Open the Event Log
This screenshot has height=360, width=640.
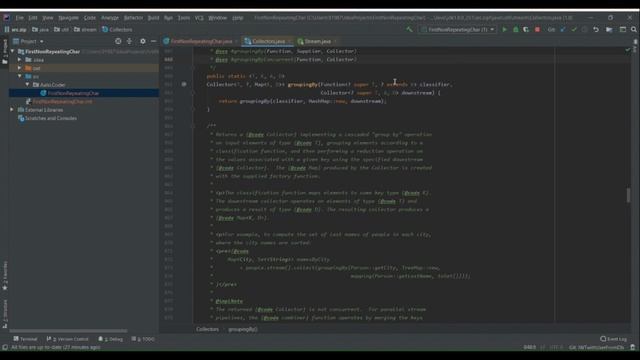613,339
